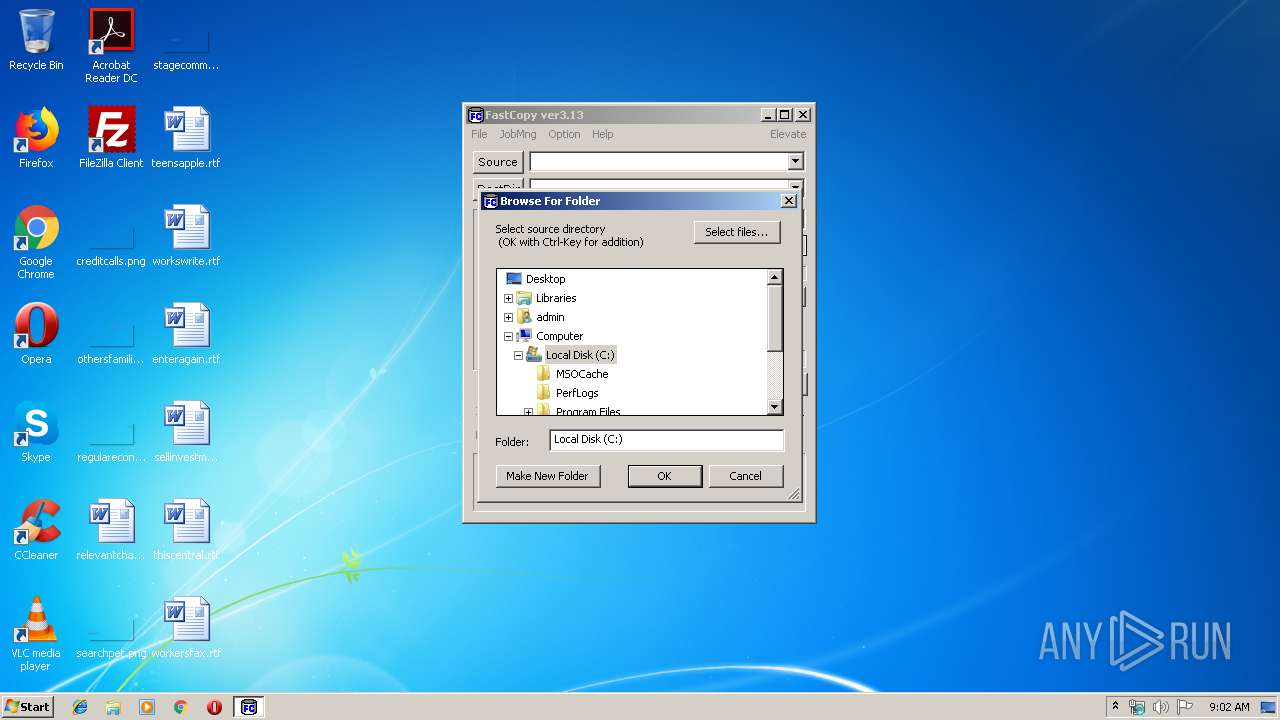Show hidden tray icons arrow
The image size is (1280, 720).
(x=1115, y=707)
